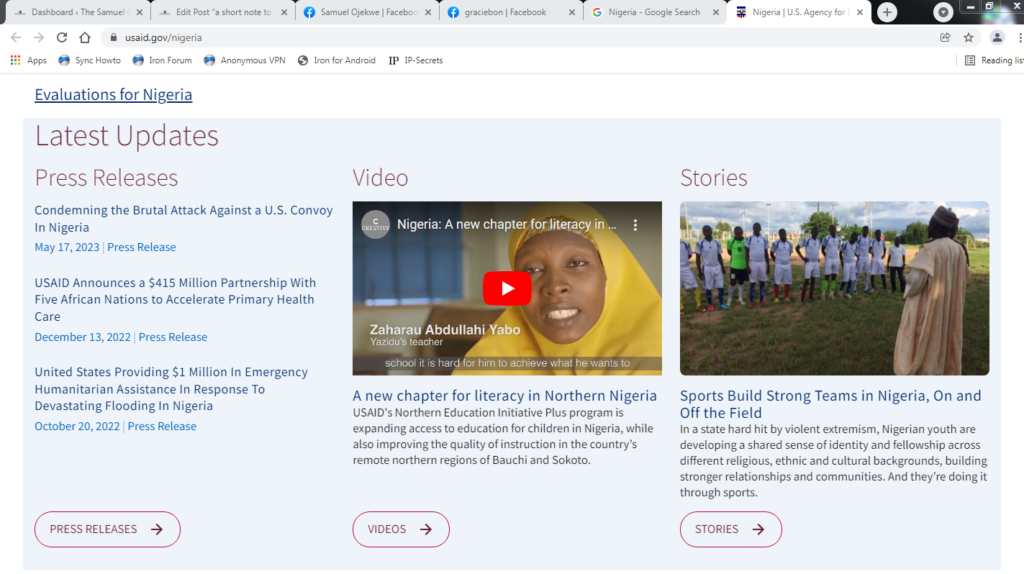Open the Reading list panel
1024x574 pixels.
(x=993, y=60)
